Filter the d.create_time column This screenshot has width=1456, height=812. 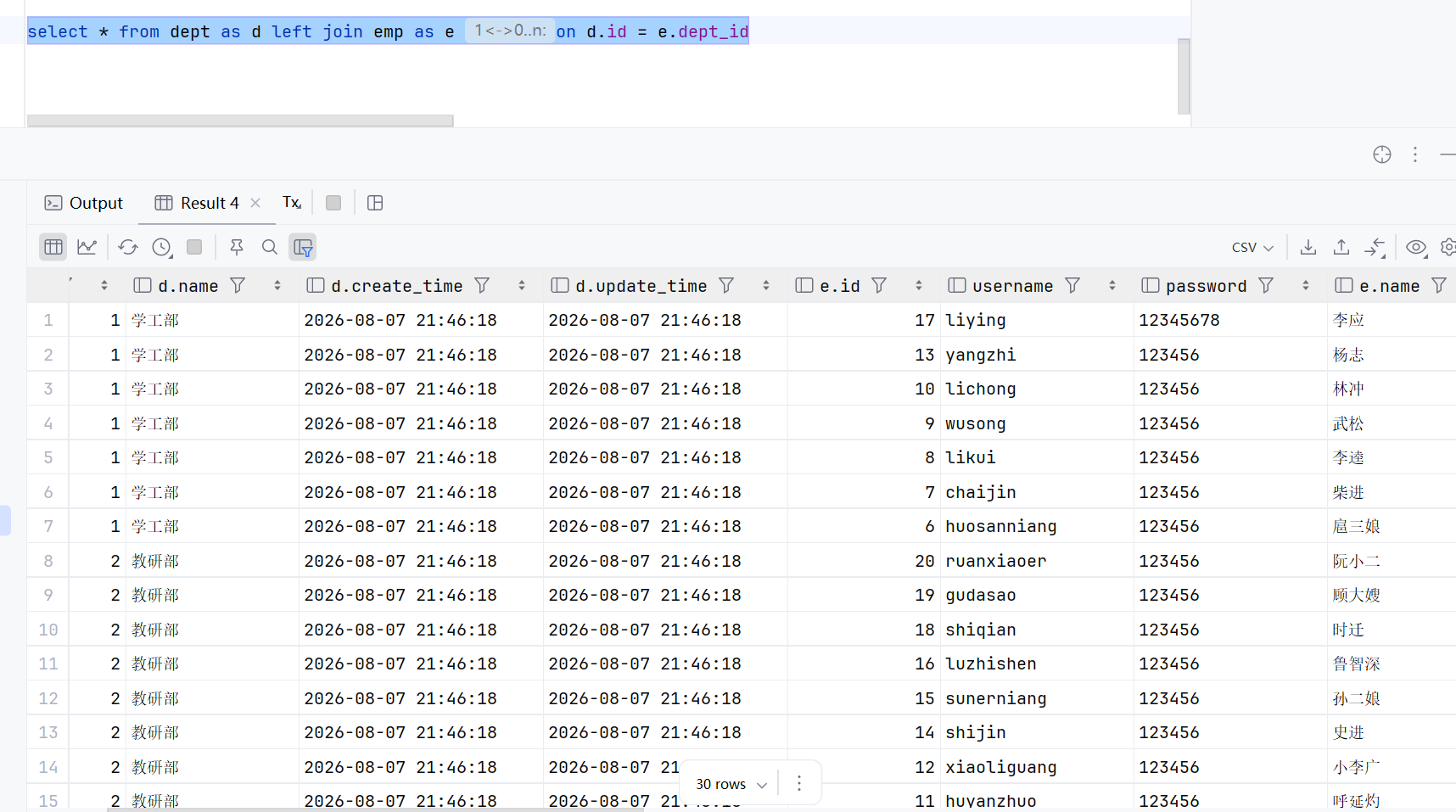pyautogui.click(x=483, y=286)
